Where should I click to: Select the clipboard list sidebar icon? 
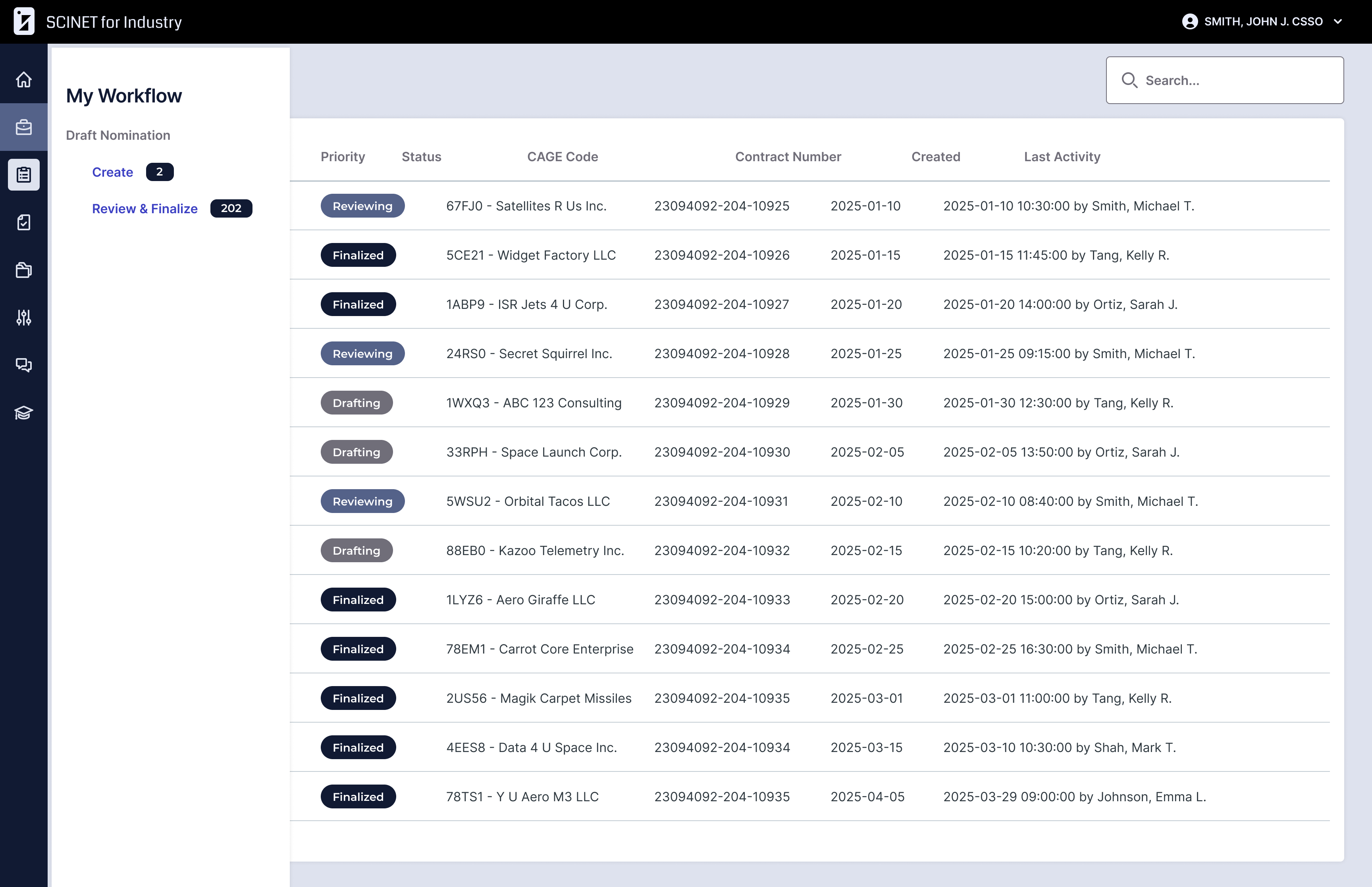pyautogui.click(x=23, y=175)
